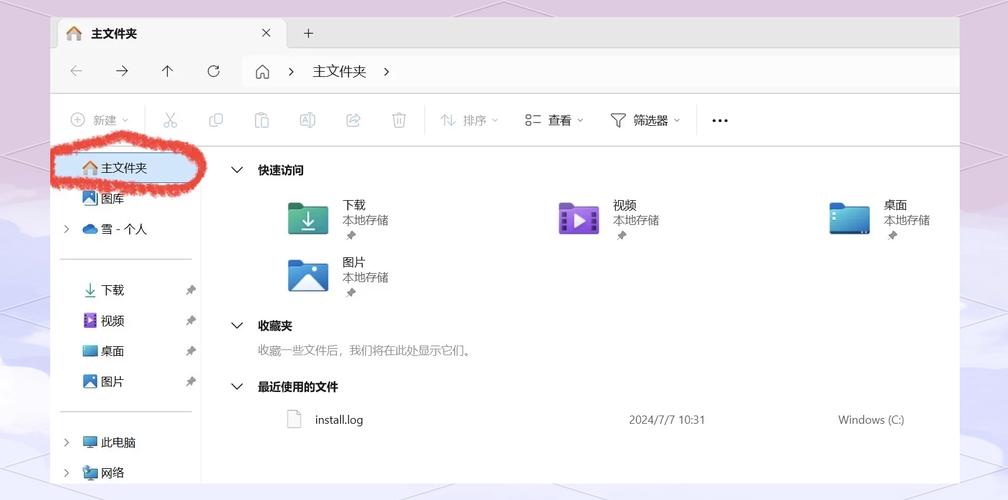Select 雪 - 个人 OneDrive in sidebar

pyautogui.click(x=115, y=229)
